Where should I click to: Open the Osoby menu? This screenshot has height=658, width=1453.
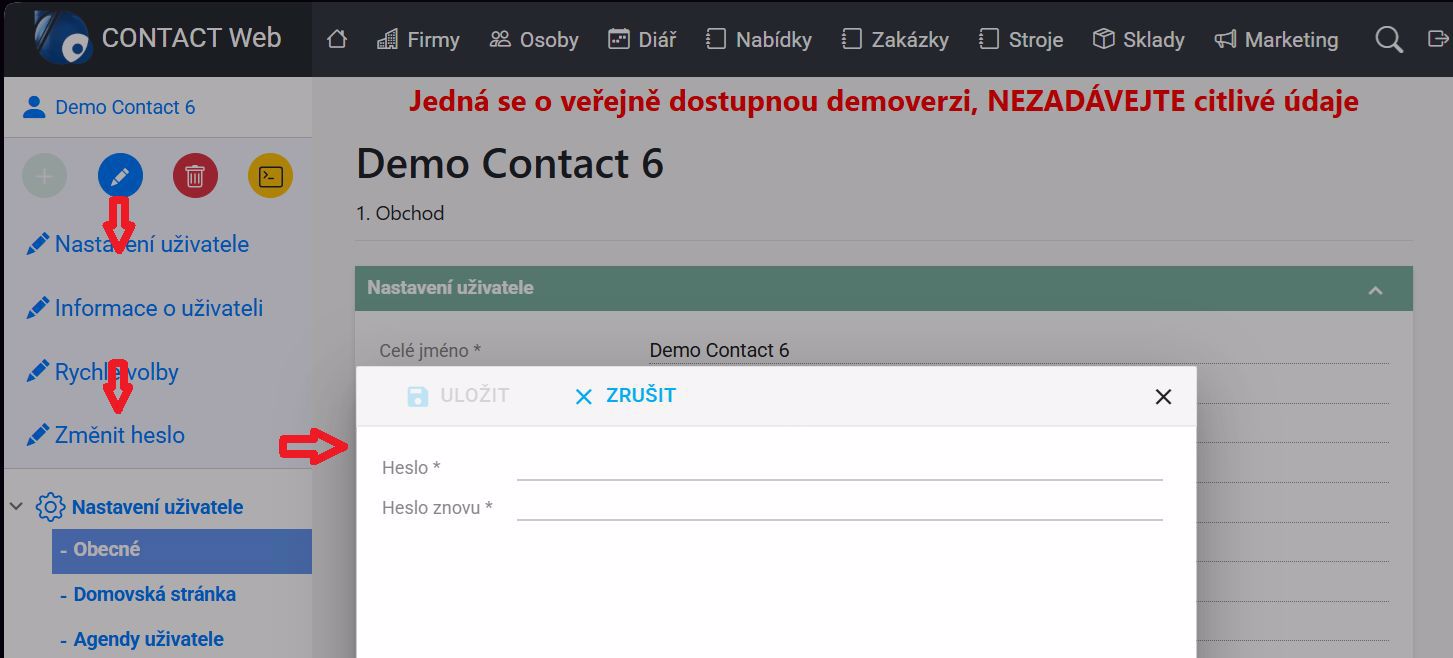click(534, 40)
